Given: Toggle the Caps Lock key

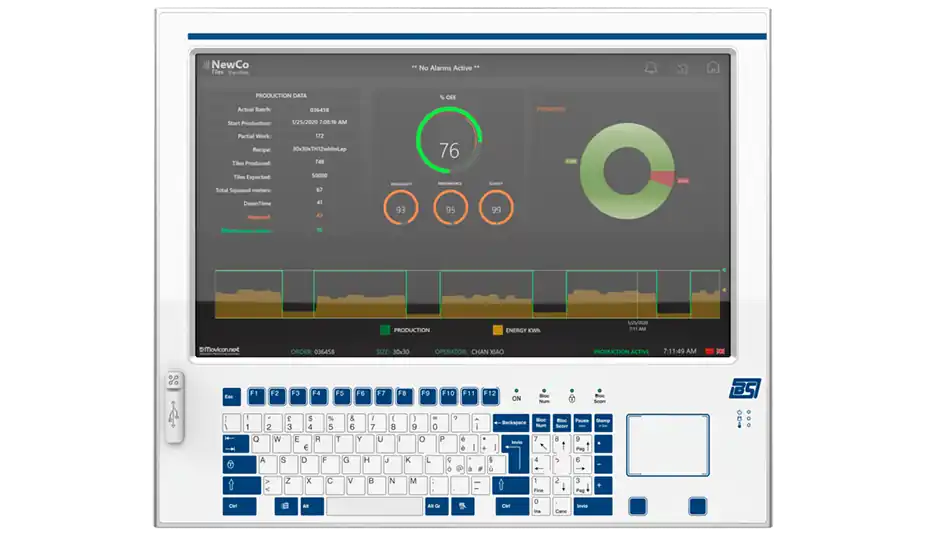Looking at the screenshot, I should [239, 464].
